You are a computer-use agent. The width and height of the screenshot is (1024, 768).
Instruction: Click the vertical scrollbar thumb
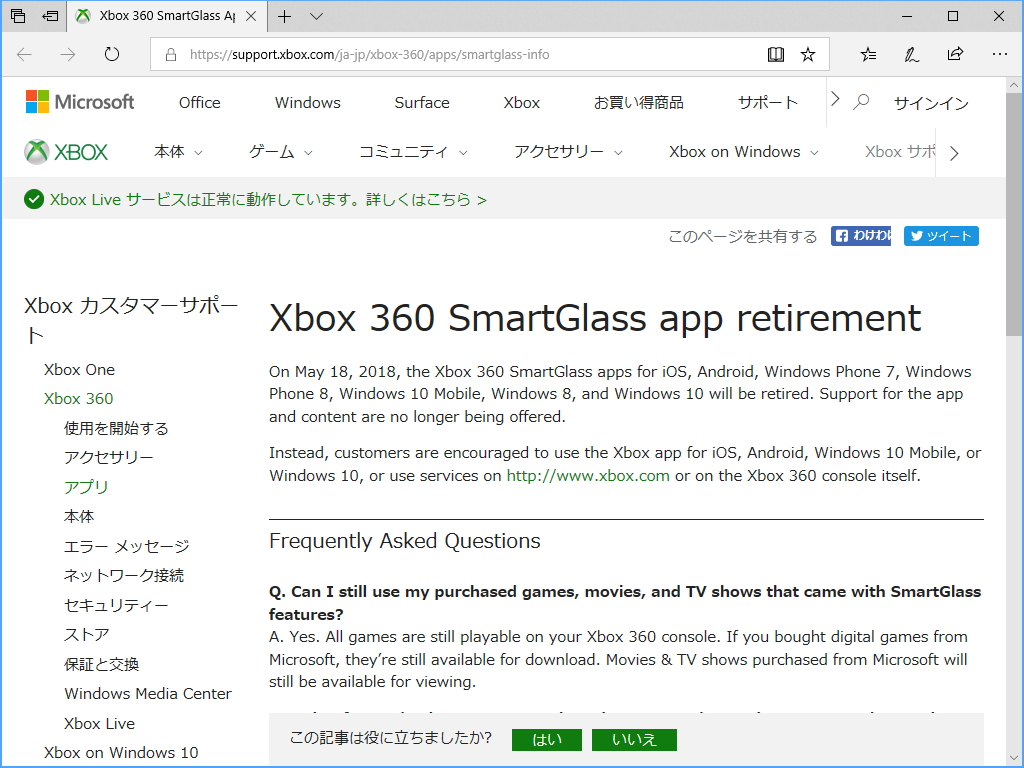1014,214
